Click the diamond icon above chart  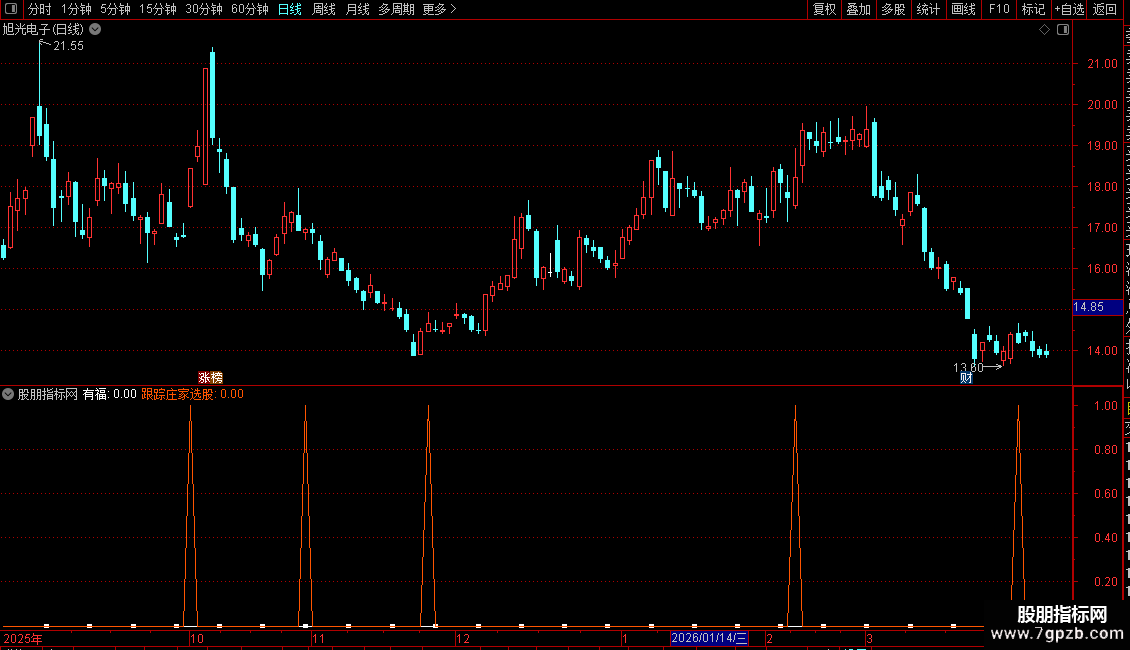1044,30
